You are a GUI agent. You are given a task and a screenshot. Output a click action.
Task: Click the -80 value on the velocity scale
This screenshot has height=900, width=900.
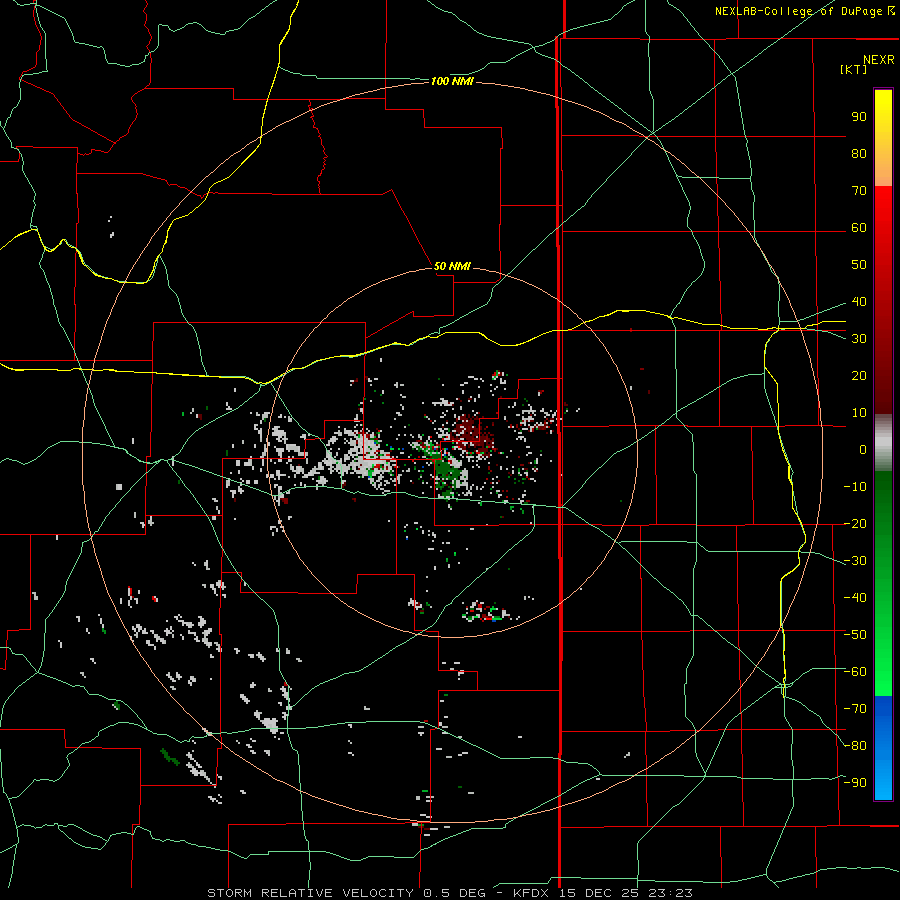click(855, 746)
